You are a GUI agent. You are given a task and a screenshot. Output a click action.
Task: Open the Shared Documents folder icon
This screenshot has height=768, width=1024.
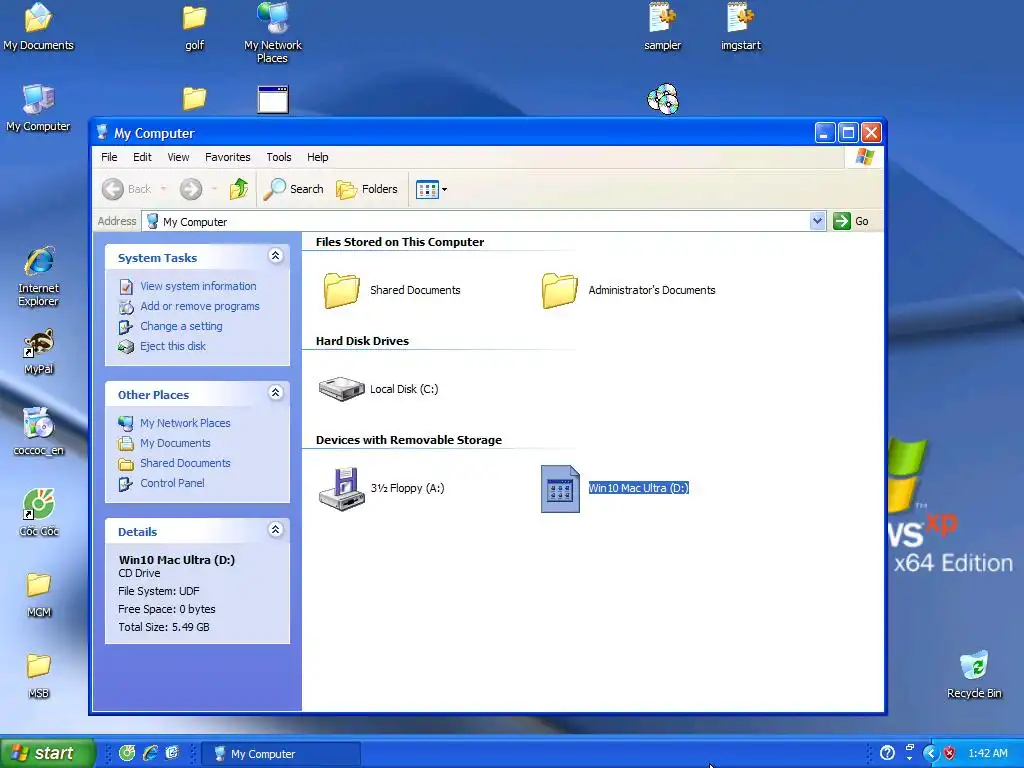click(x=342, y=290)
